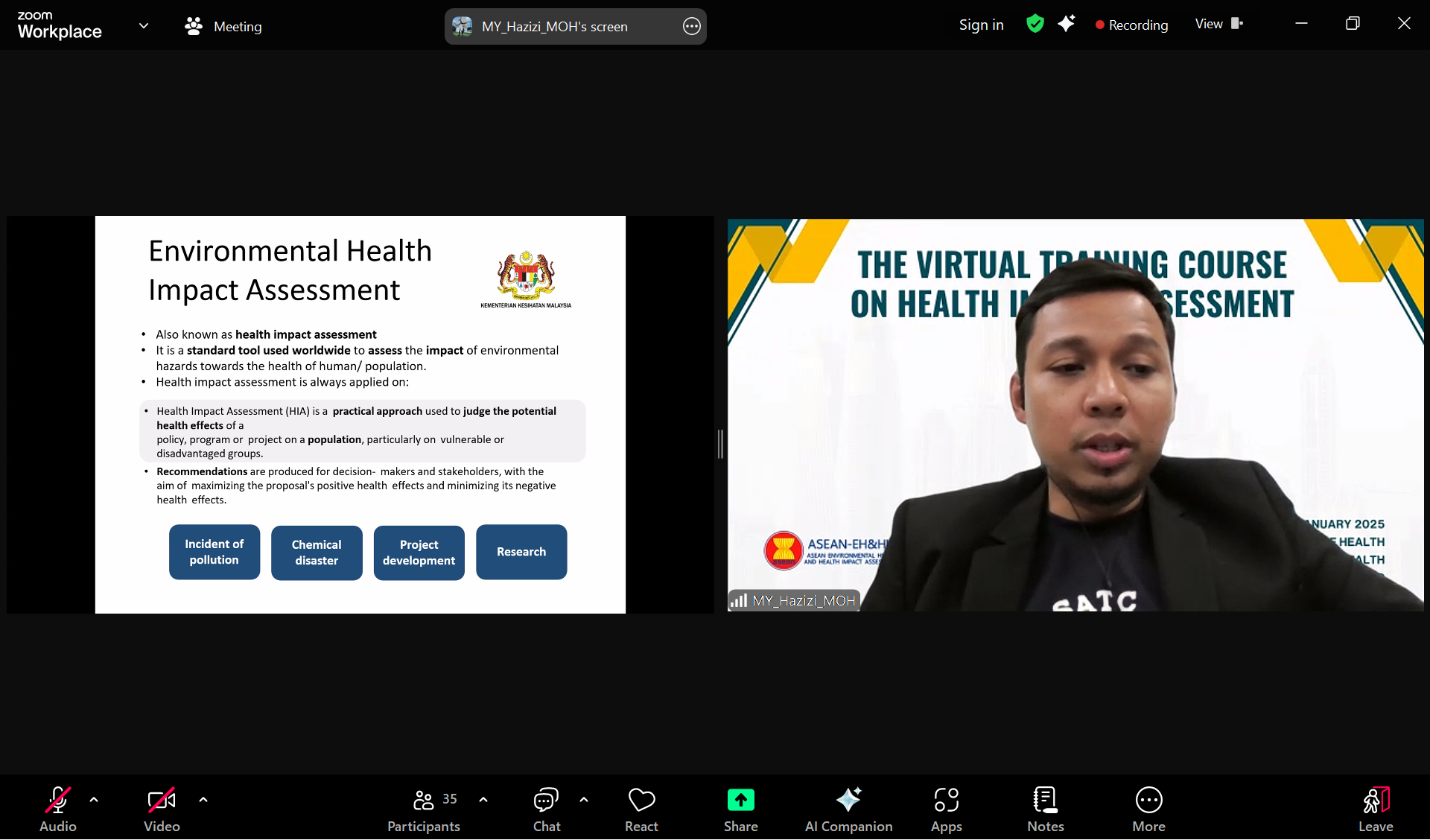Open the More options menu
Image resolution: width=1430 pixels, height=840 pixels.
(1148, 809)
